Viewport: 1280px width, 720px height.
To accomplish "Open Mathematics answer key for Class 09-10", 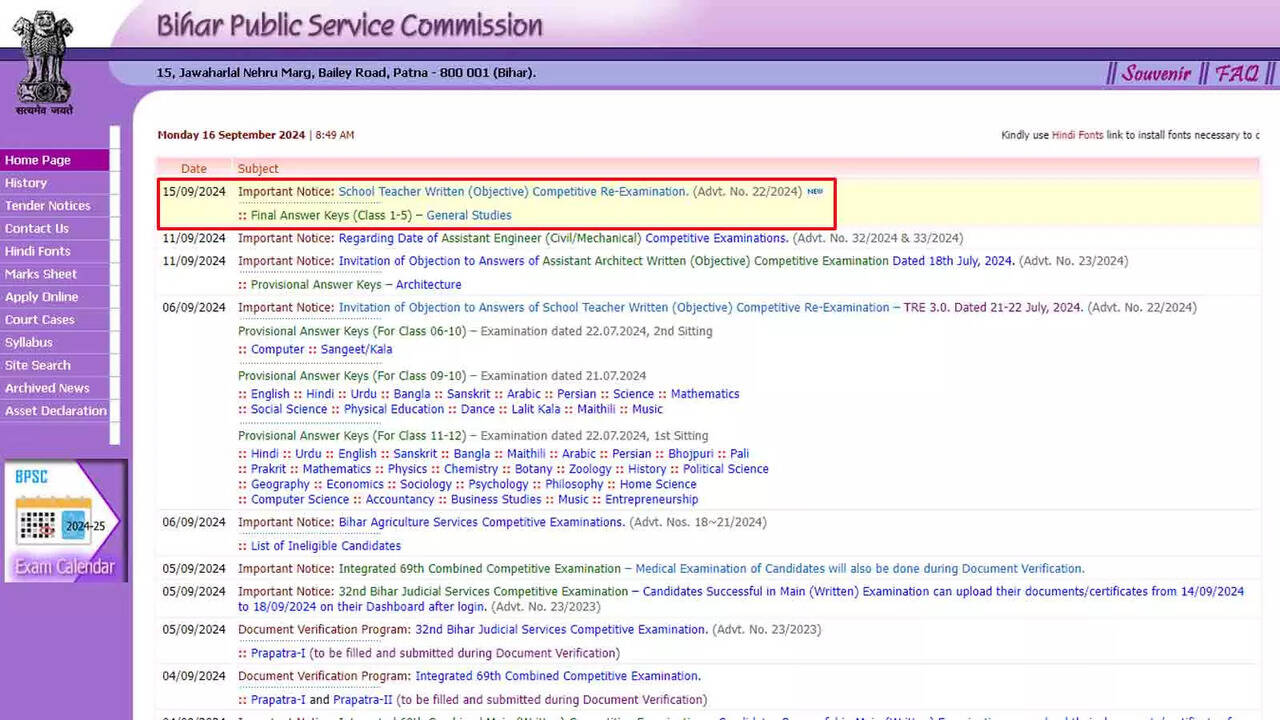I will (705, 394).
